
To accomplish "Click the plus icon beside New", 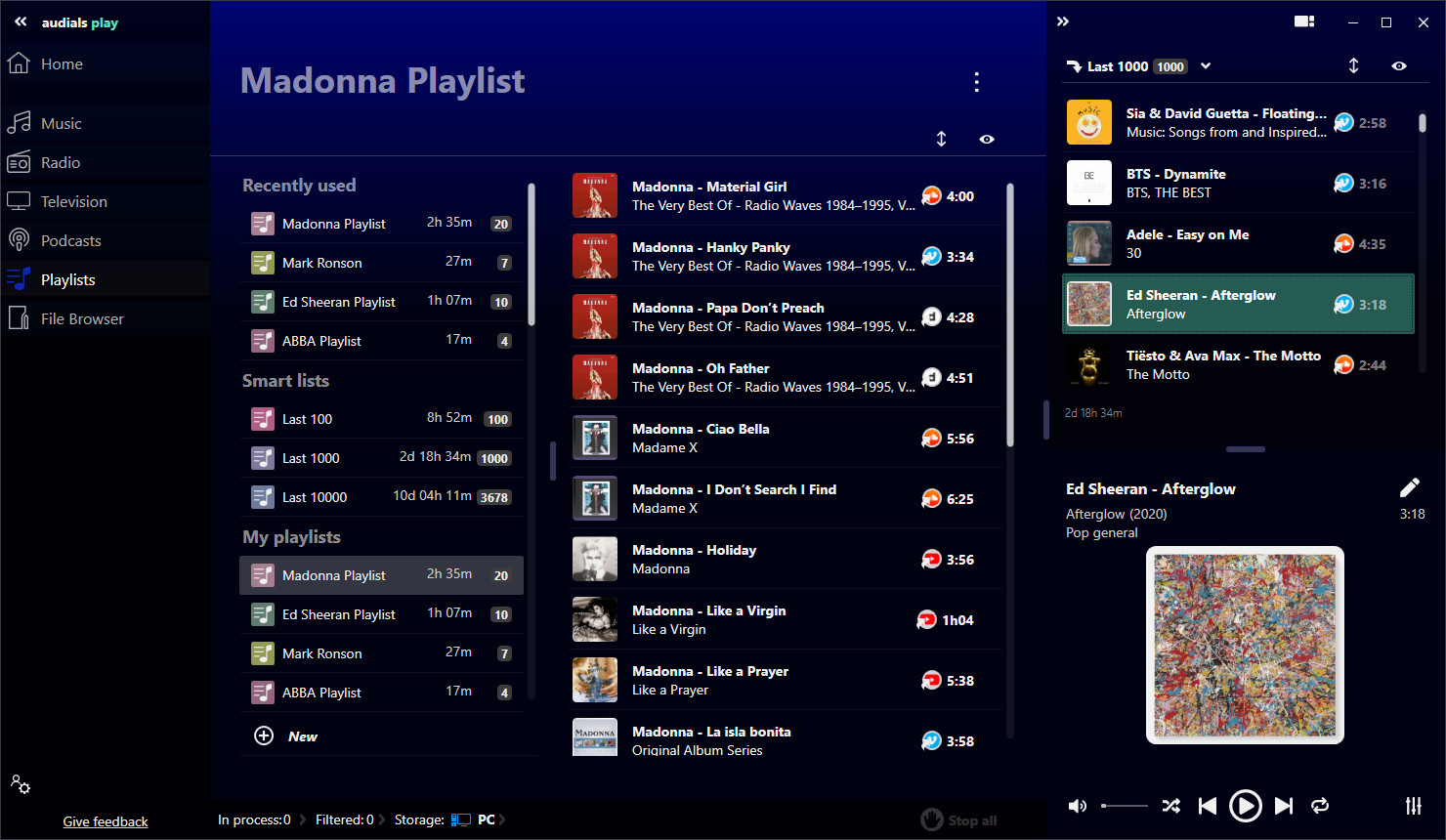I will [x=264, y=736].
